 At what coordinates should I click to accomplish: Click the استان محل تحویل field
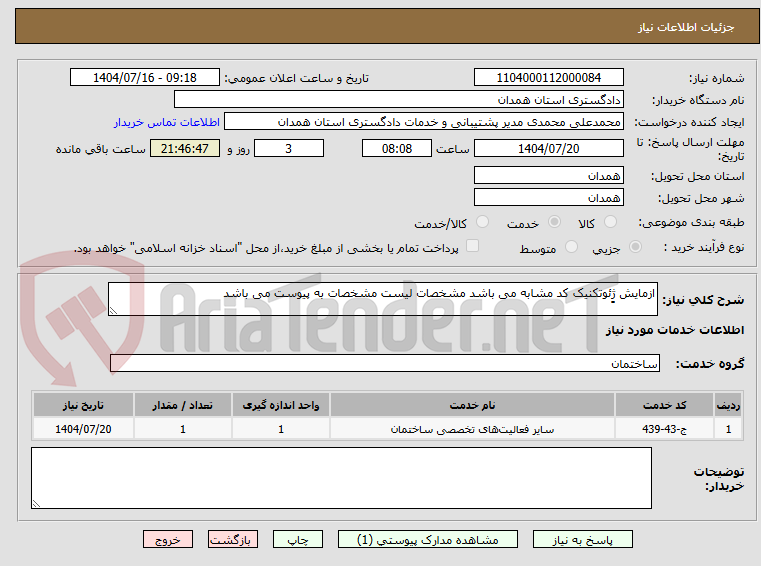[548, 175]
